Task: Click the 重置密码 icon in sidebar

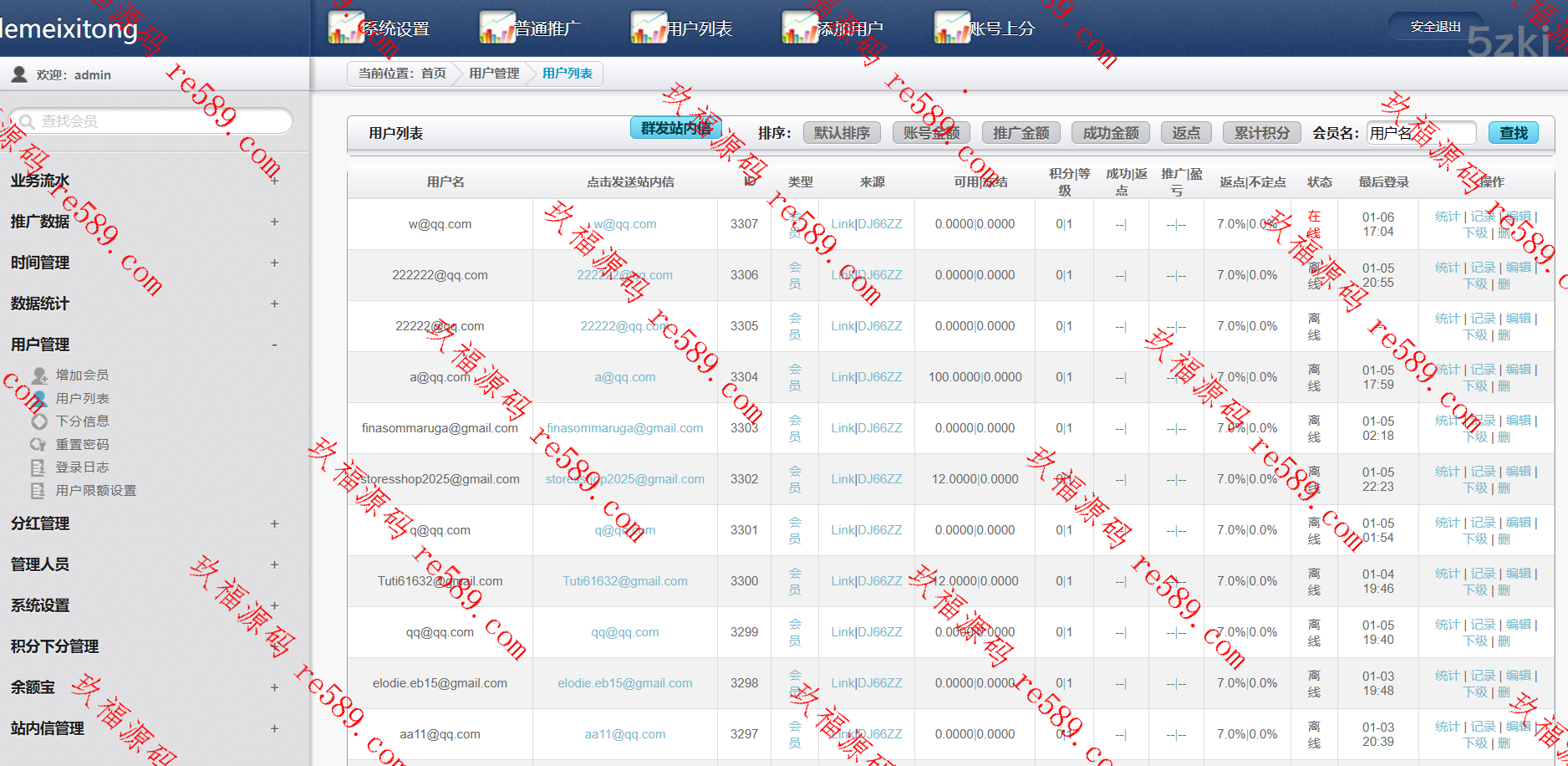Action: click(38, 445)
